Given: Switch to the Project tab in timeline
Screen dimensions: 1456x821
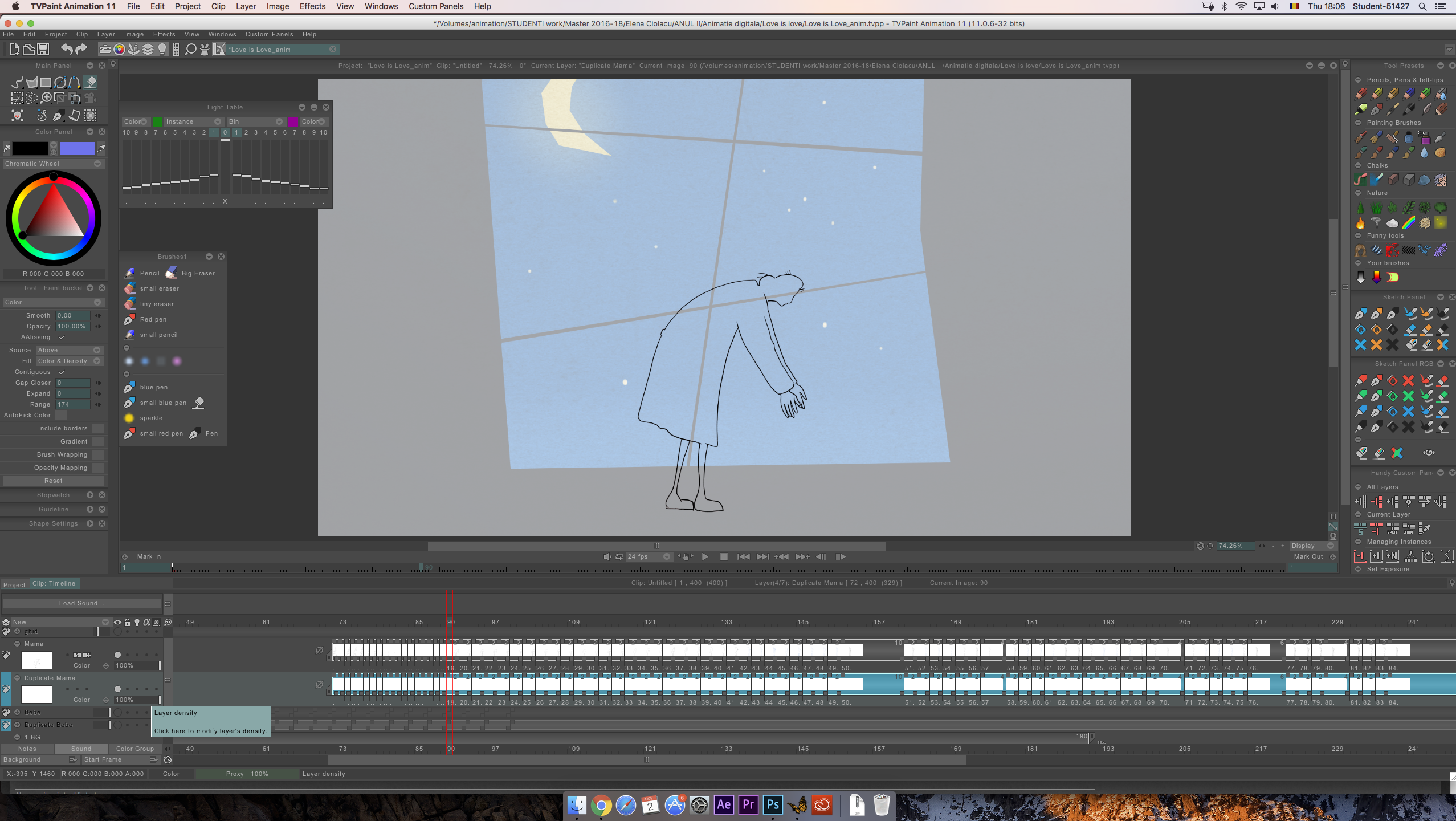Looking at the screenshot, I should coord(14,584).
